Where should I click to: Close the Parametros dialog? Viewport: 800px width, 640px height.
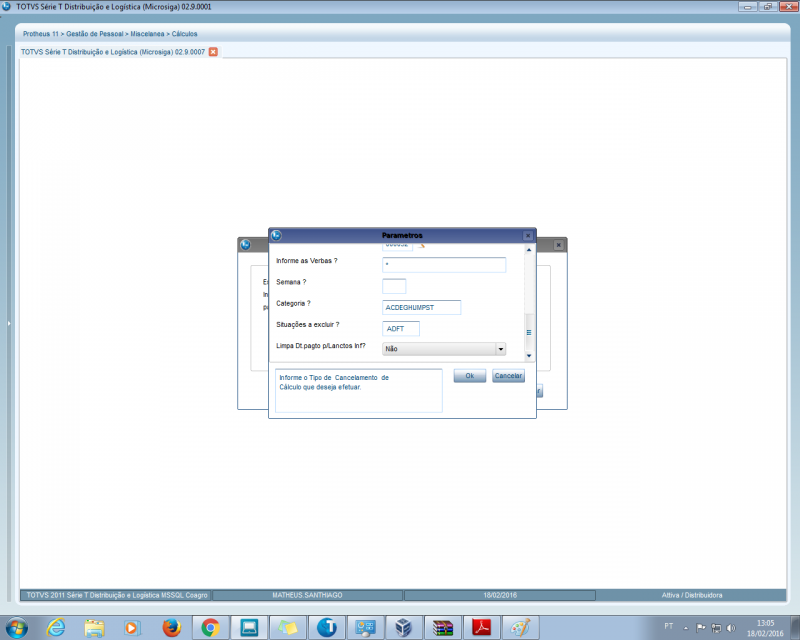[x=528, y=235]
